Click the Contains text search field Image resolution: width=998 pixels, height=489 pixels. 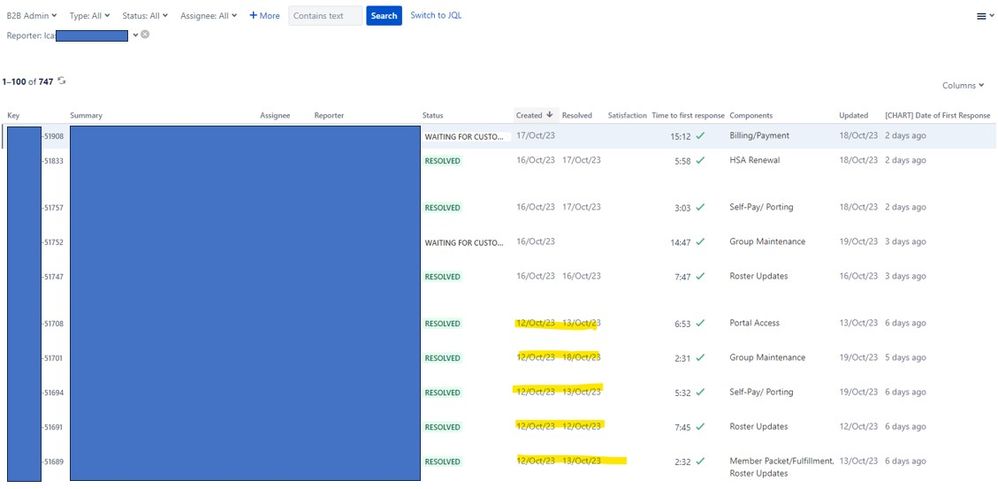[x=325, y=16]
